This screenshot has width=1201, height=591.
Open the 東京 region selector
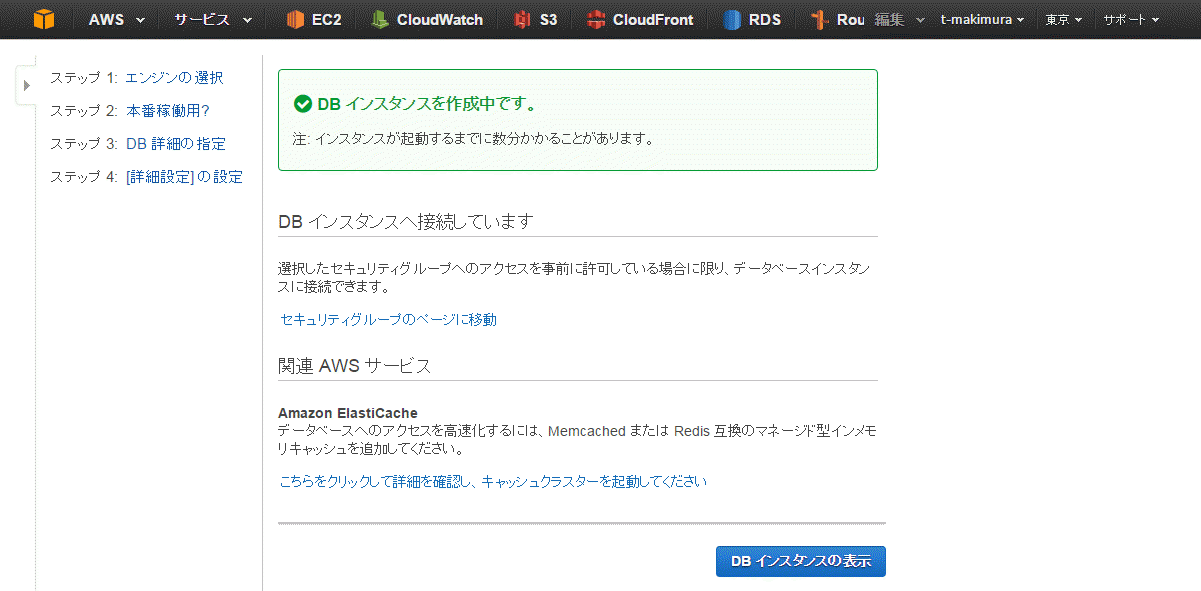pos(1064,19)
